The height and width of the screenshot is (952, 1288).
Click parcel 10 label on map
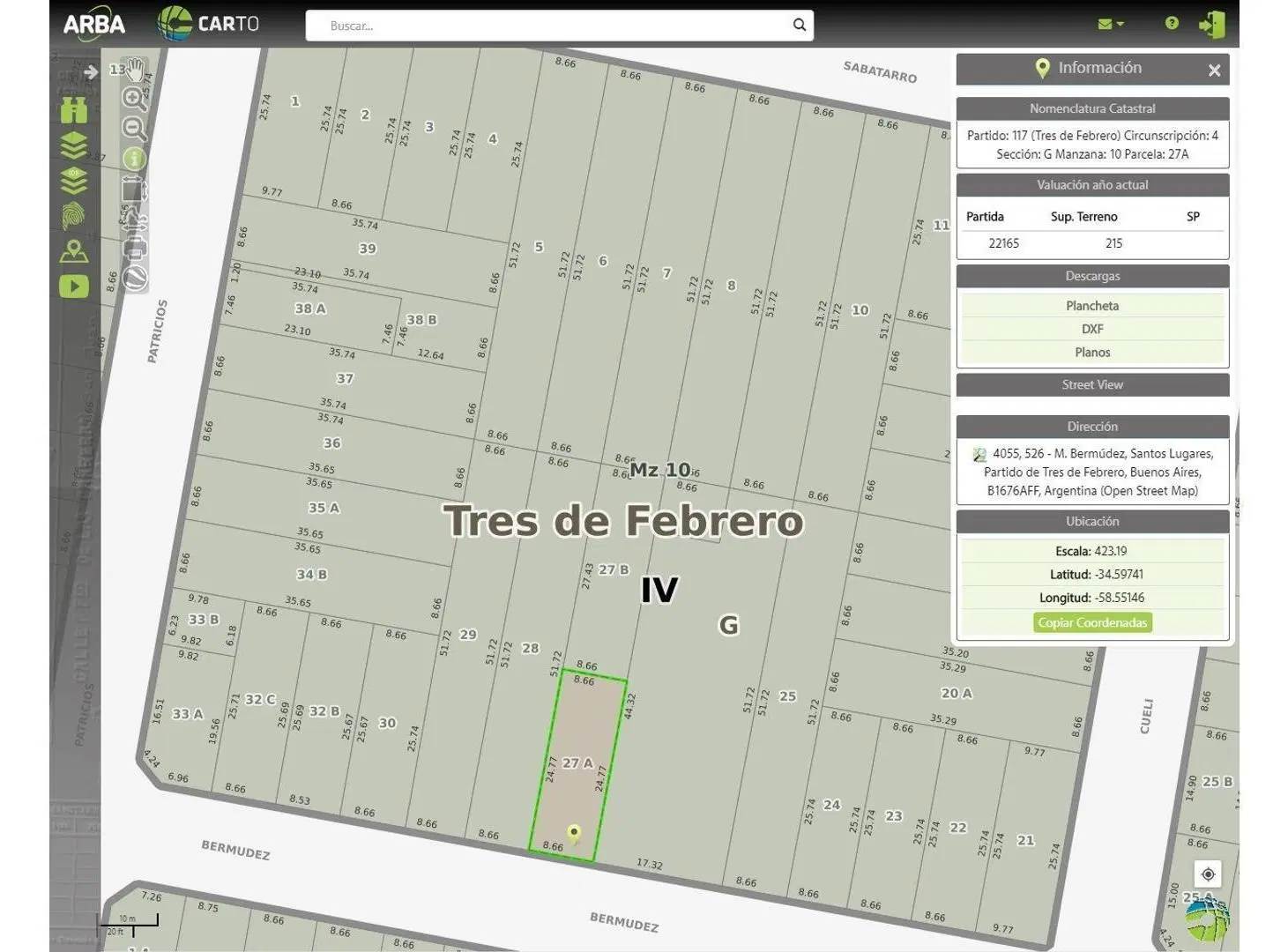pos(860,310)
